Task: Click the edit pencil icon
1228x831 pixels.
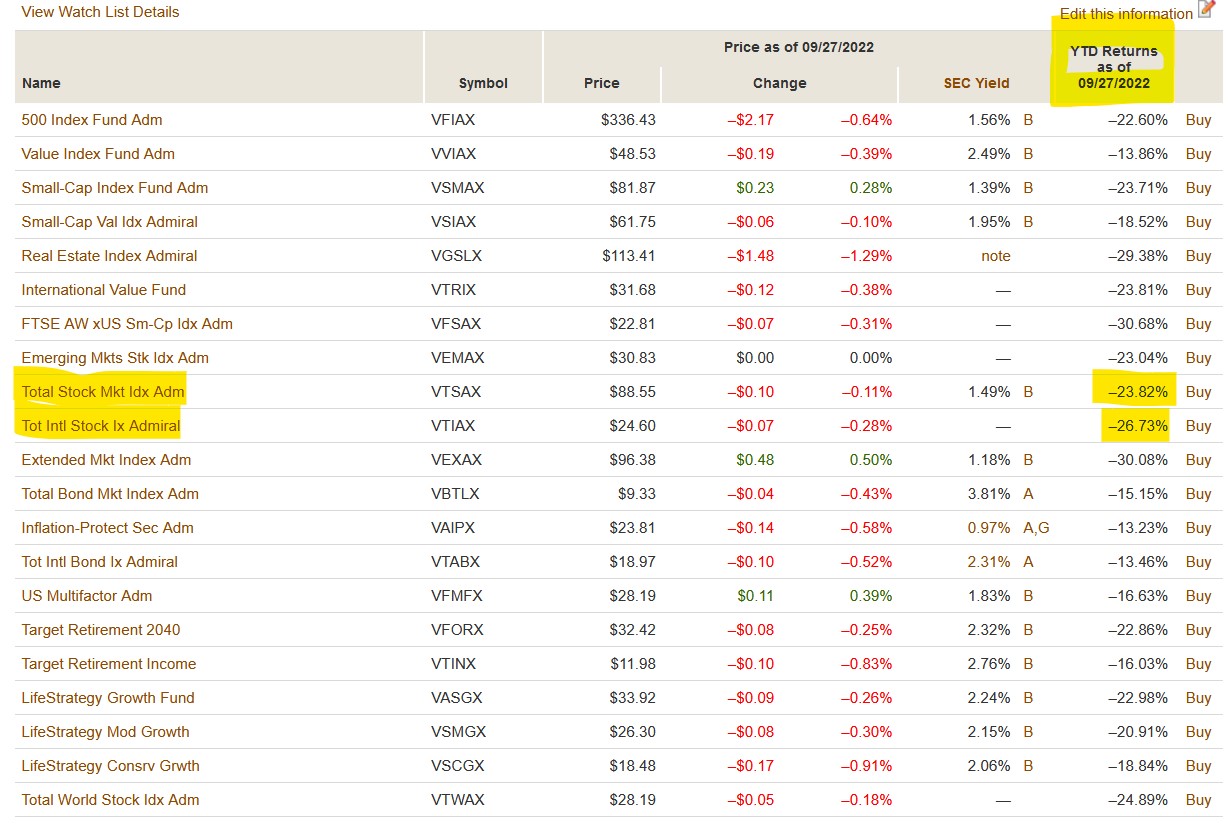Action: [1205, 9]
